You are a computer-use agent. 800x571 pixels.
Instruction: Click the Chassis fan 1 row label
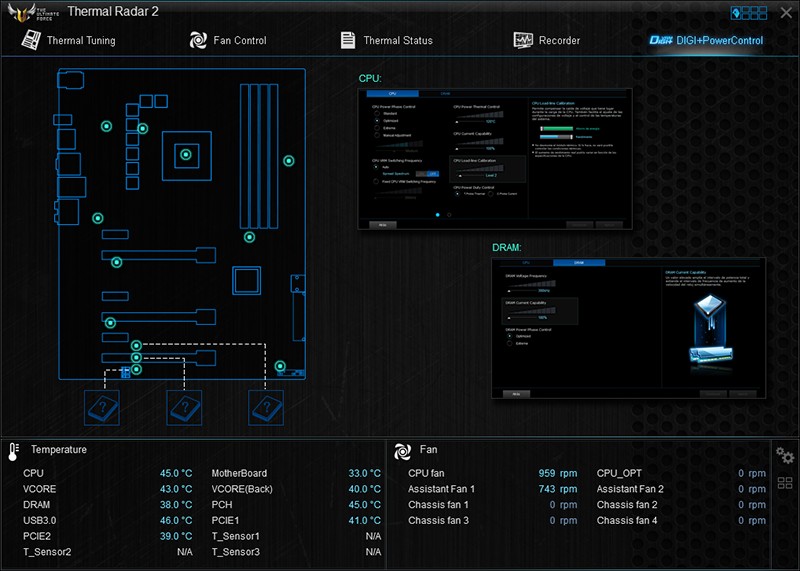click(438, 505)
